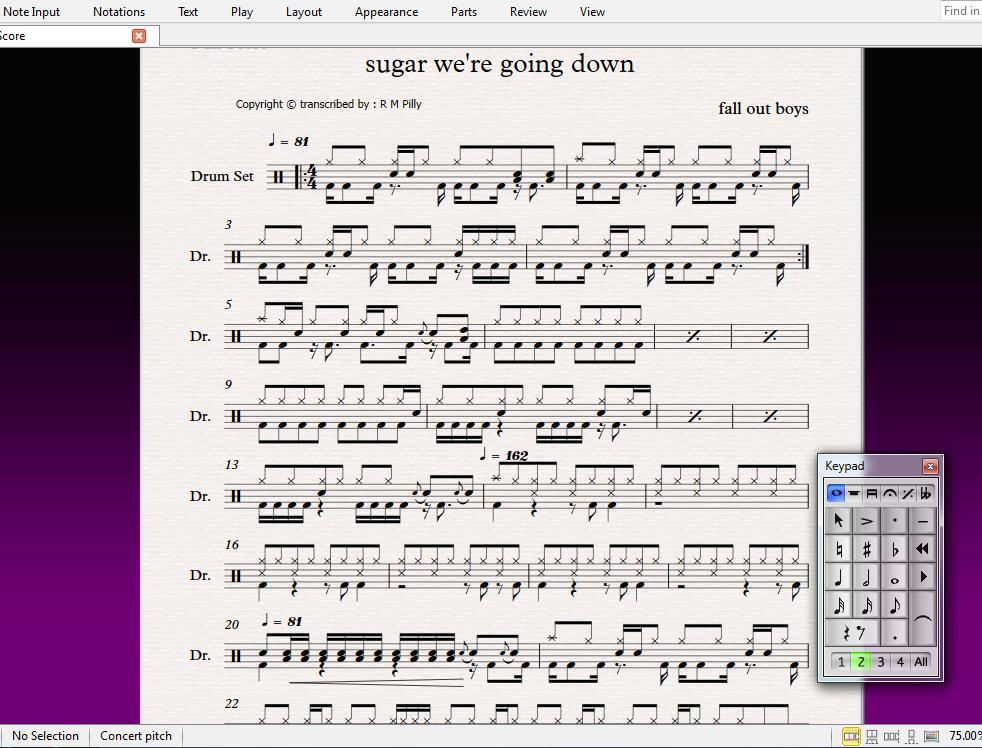Close the Score document tab
Screen dimensions: 982x748
click(x=139, y=36)
